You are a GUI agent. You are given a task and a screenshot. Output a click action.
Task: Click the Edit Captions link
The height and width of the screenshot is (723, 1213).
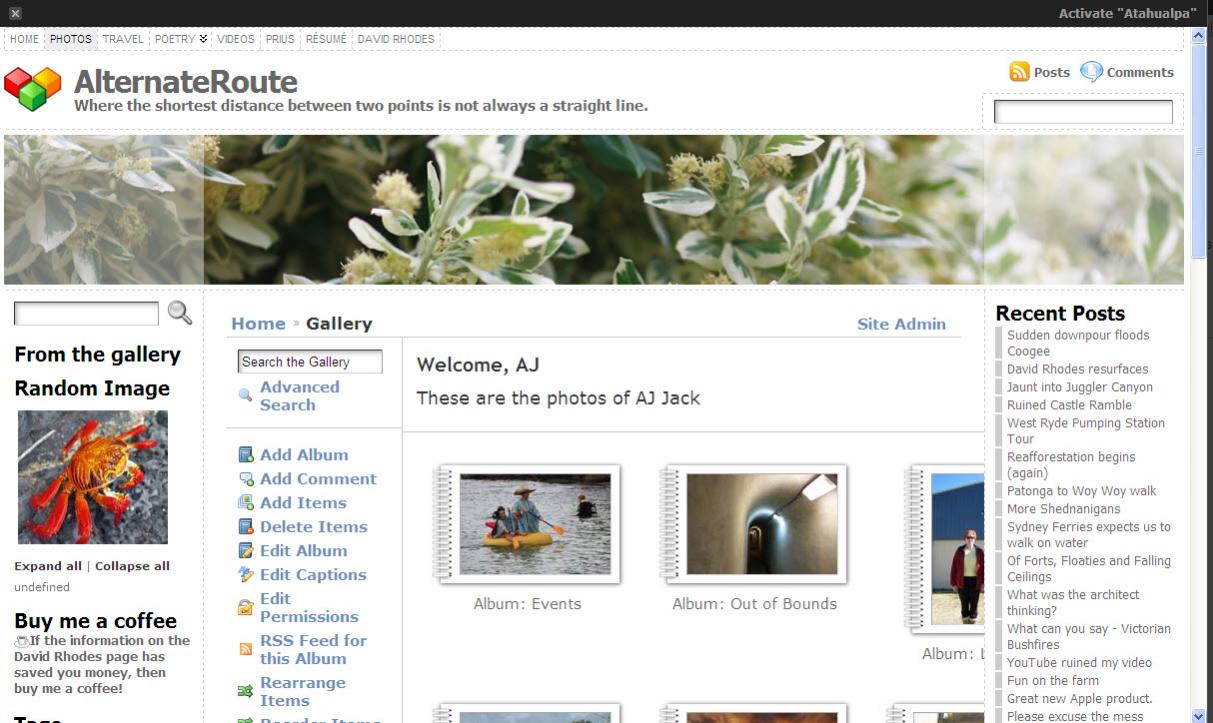click(x=313, y=575)
